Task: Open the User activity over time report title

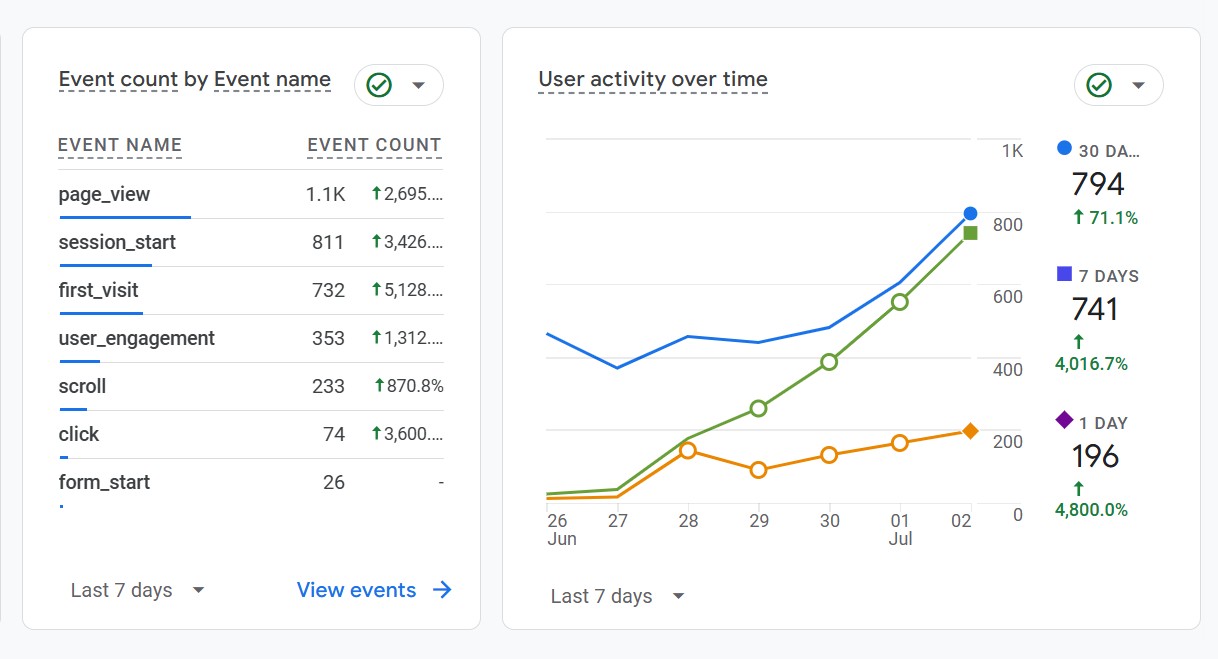Action: click(x=652, y=79)
